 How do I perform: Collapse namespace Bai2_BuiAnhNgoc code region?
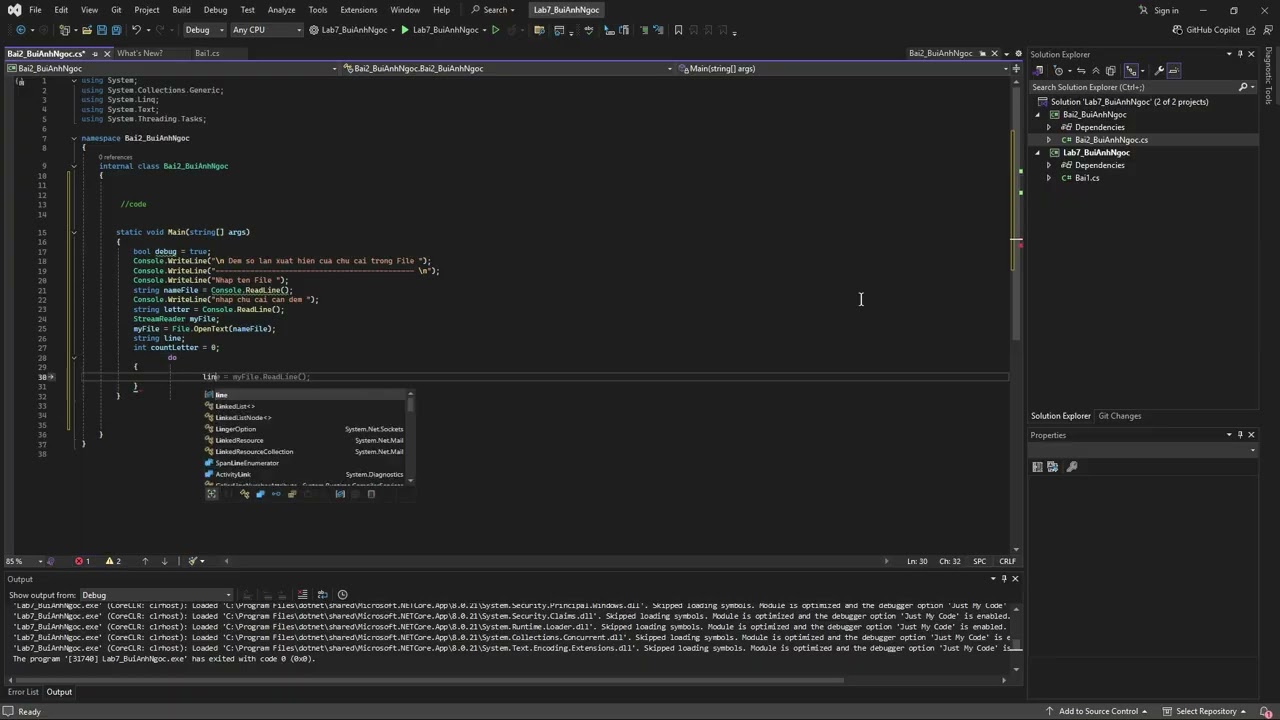click(x=73, y=138)
